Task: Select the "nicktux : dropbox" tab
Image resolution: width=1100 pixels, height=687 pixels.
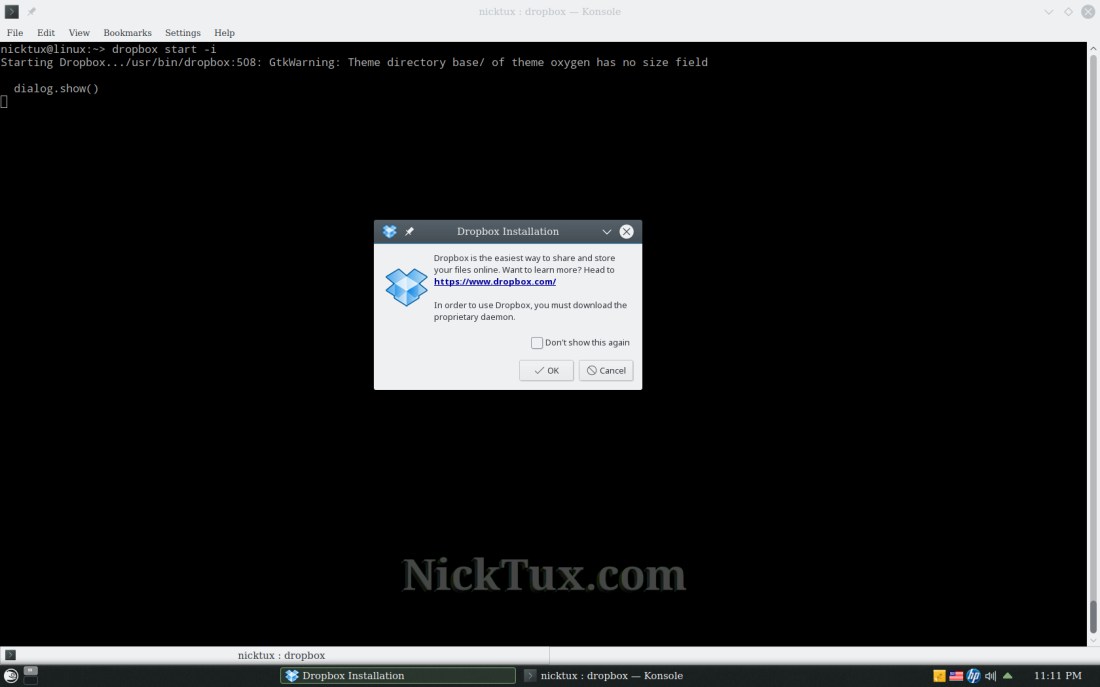Action: pyautogui.click(x=281, y=655)
